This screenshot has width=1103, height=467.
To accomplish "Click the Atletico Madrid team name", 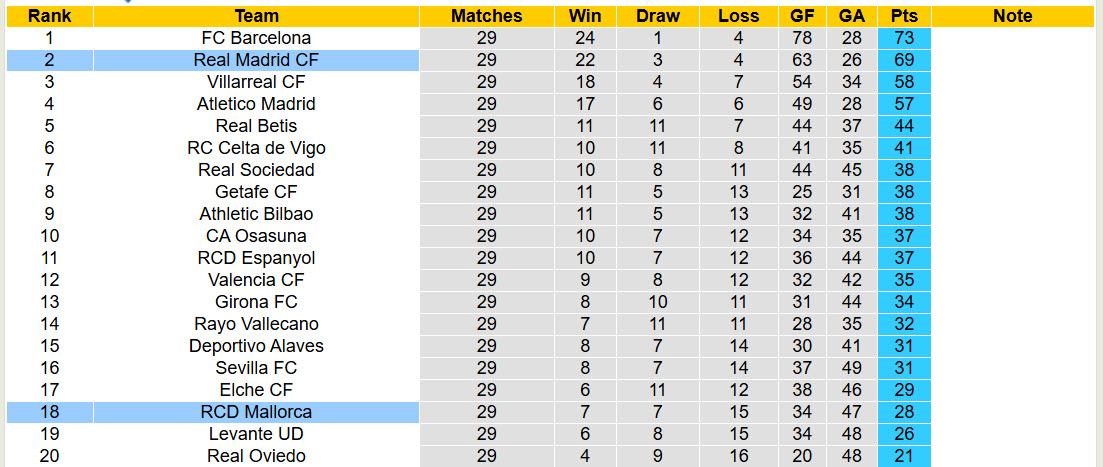I will click(x=256, y=104).
